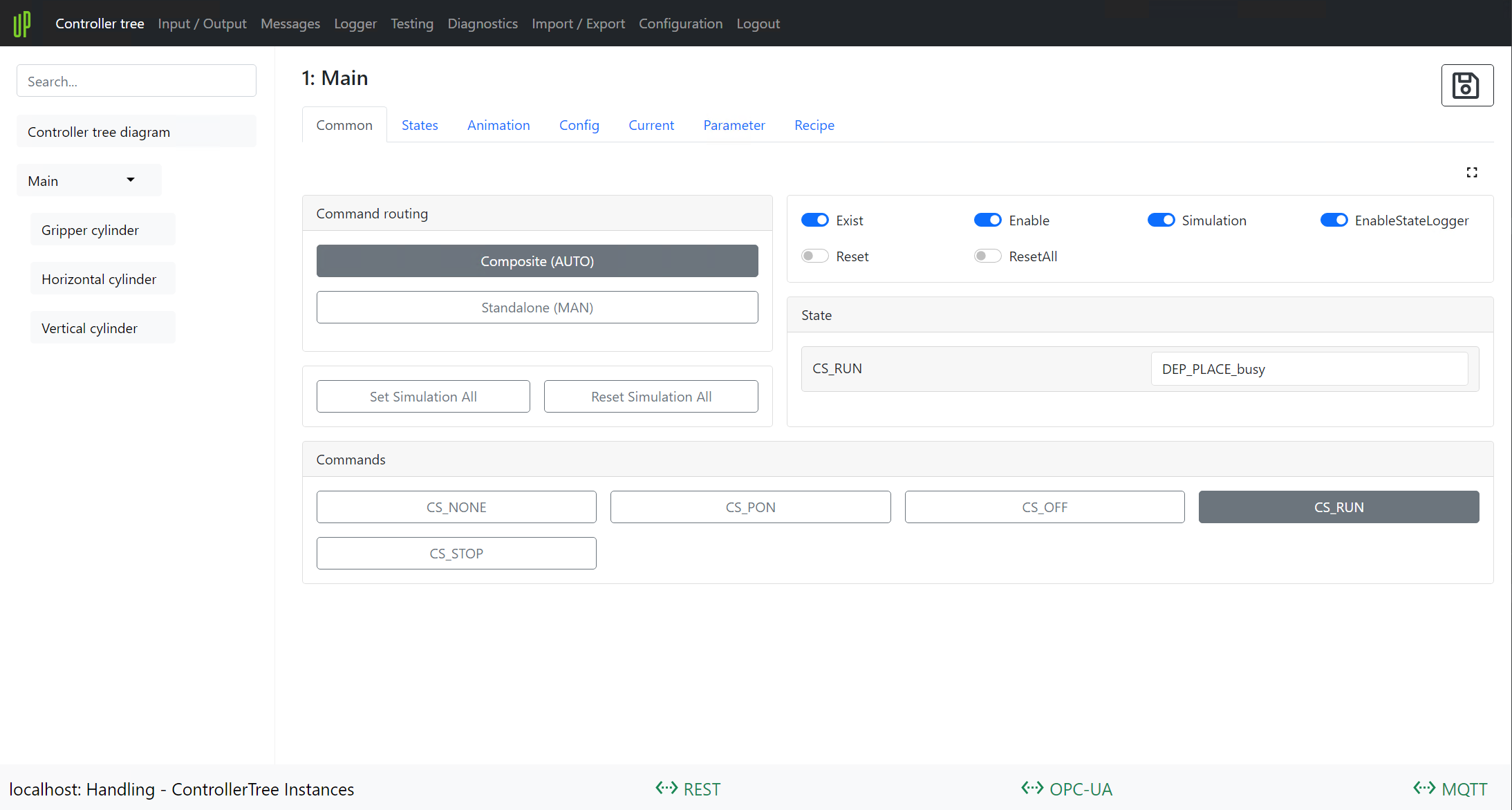Open the Parameter tab
The height and width of the screenshot is (810, 1512).
click(x=734, y=125)
